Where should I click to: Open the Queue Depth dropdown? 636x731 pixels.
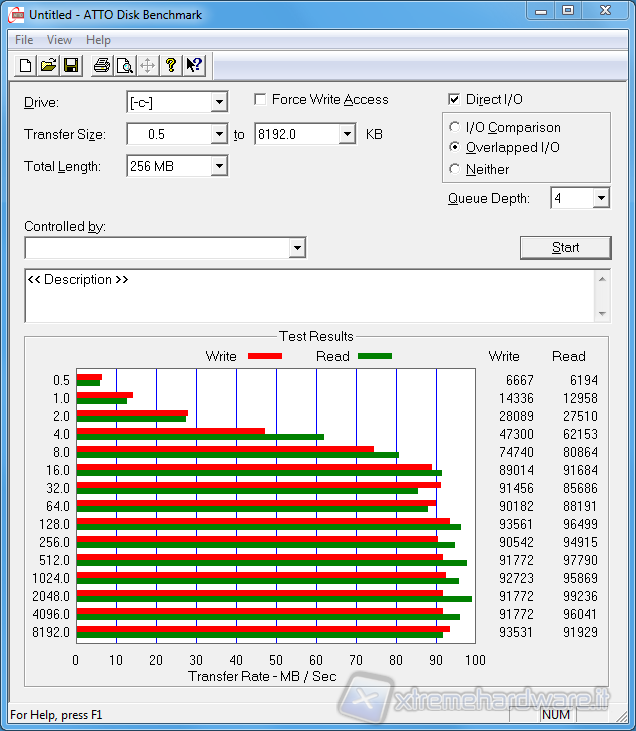[600, 199]
